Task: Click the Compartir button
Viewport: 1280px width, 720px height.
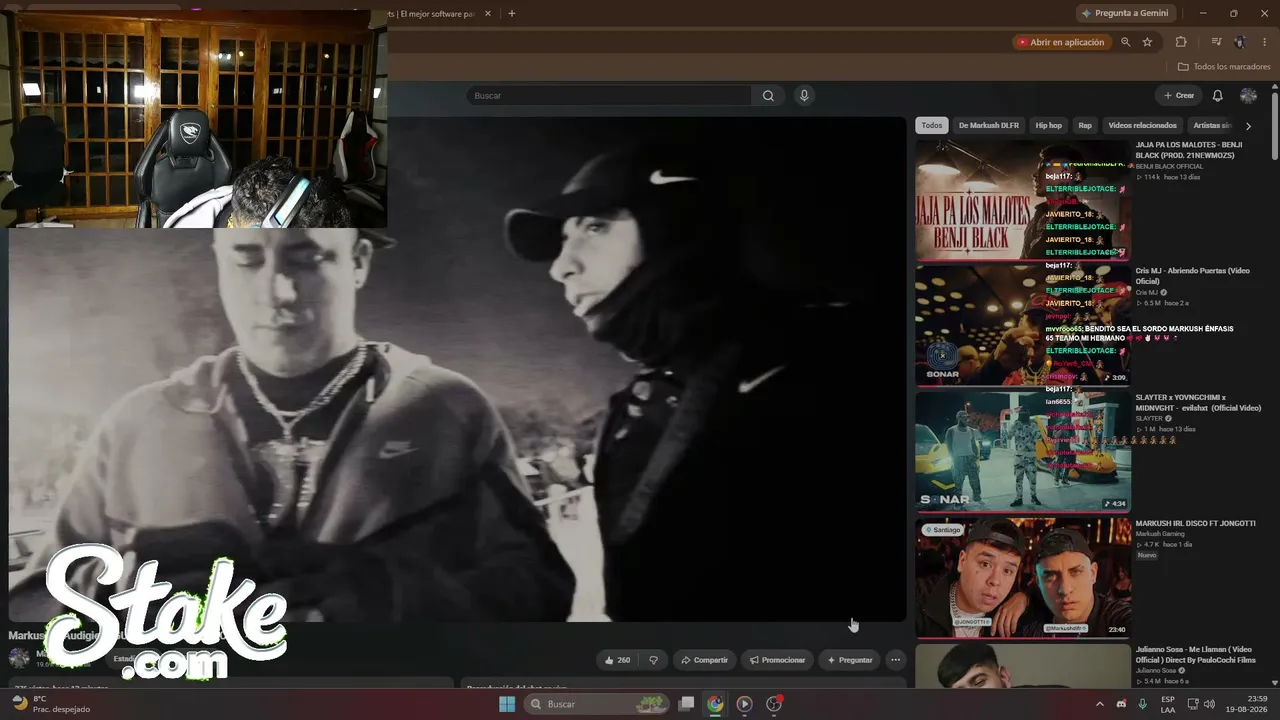Action: 704,660
